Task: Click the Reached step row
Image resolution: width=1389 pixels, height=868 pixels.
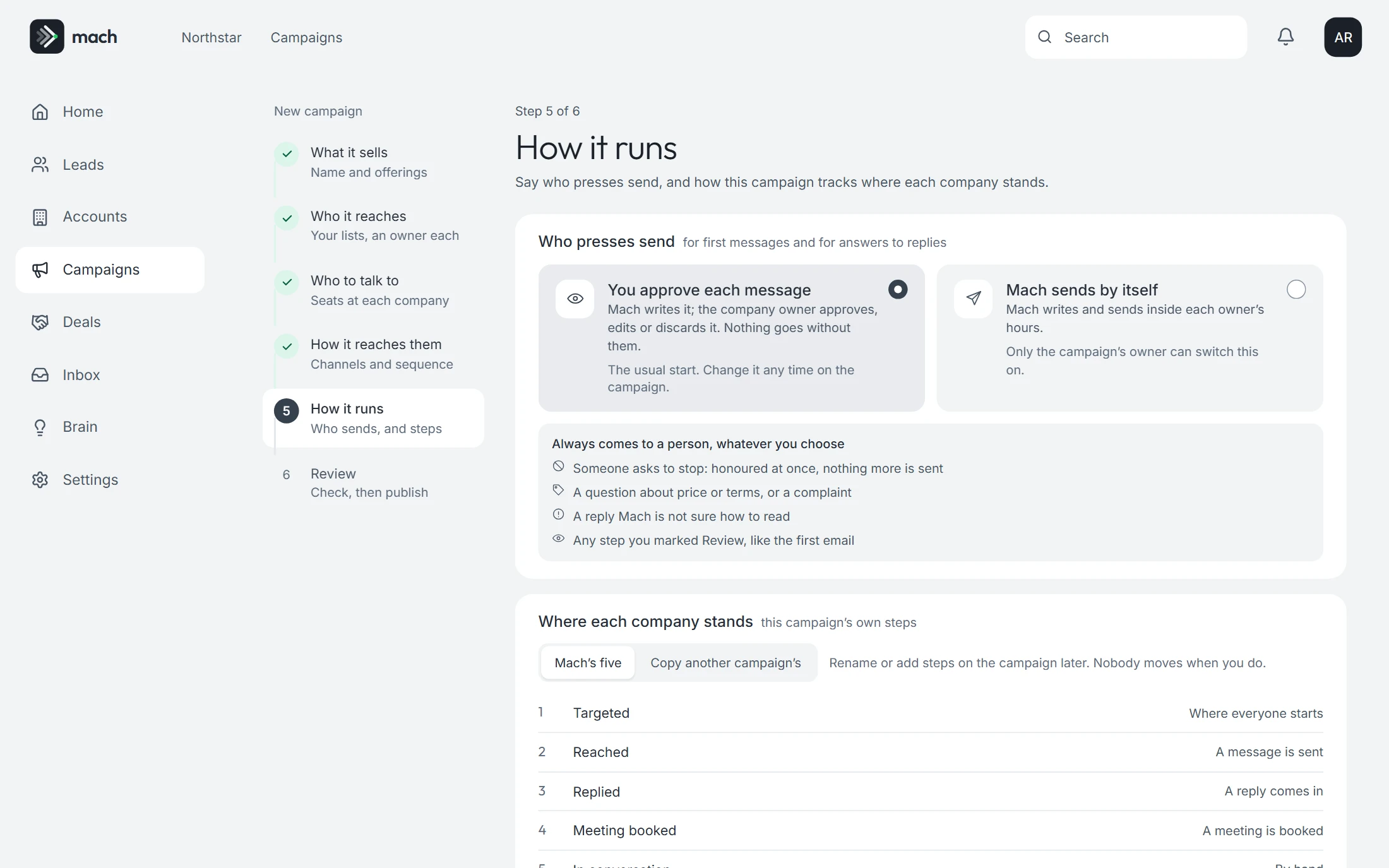Action: (x=931, y=752)
